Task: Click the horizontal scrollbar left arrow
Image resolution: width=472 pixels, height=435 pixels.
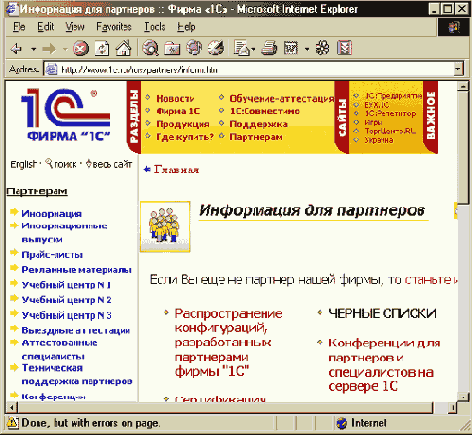Action: click(x=12, y=407)
